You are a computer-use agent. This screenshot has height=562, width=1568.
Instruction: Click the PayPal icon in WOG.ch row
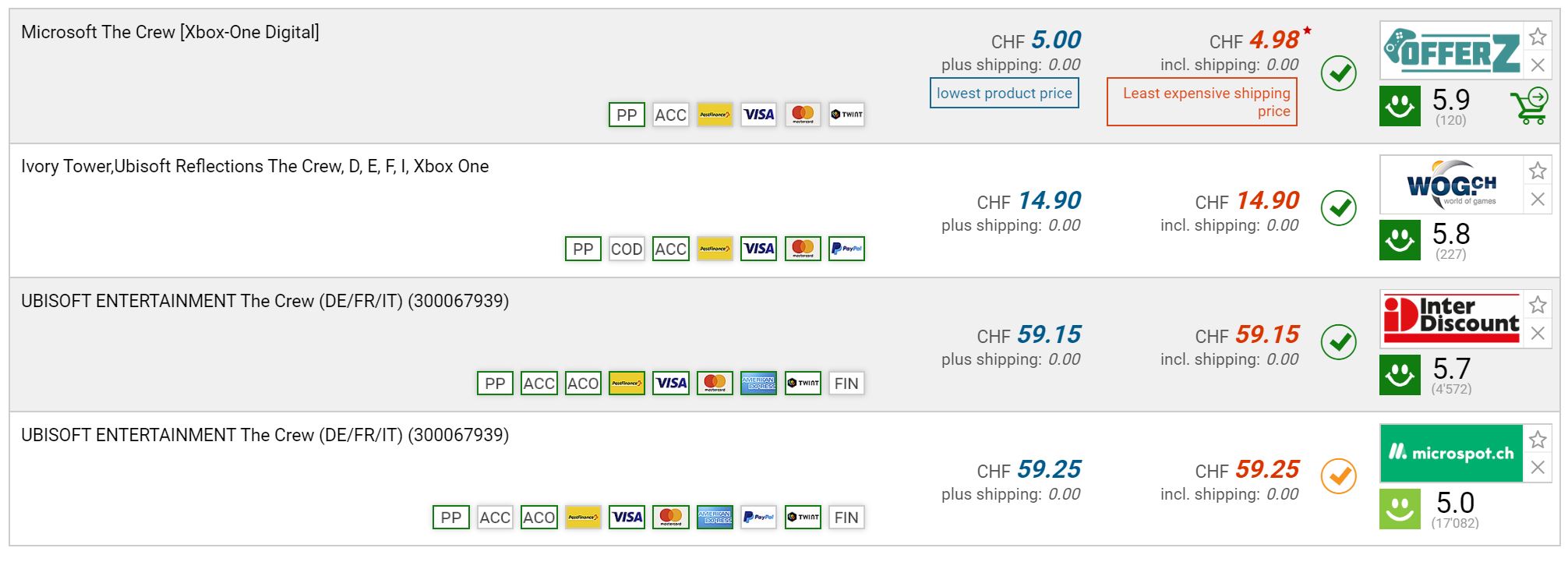[846, 249]
